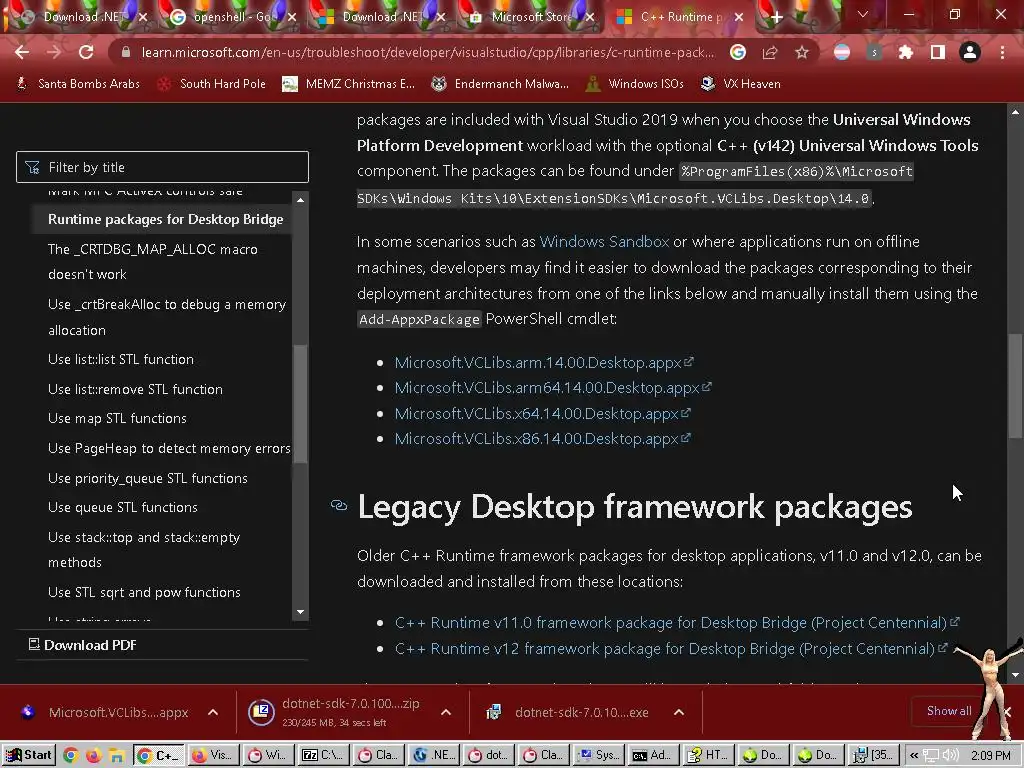This screenshot has height=768, width=1024.
Task: Copy anchor link for Legacy Desktop heading
Action: point(339,505)
